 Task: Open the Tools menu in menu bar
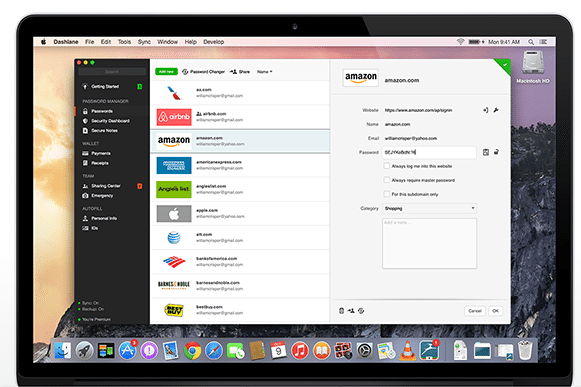[x=124, y=42]
